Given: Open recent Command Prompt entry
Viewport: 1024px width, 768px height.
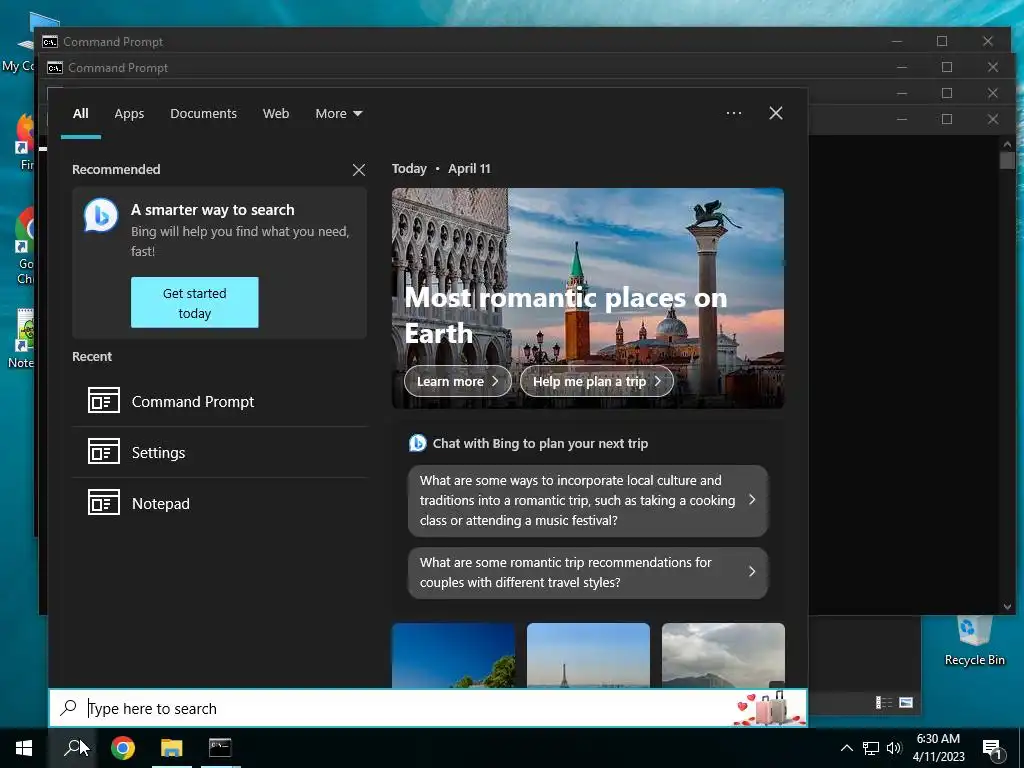Looking at the screenshot, I should pyautogui.click(x=220, y=401).
